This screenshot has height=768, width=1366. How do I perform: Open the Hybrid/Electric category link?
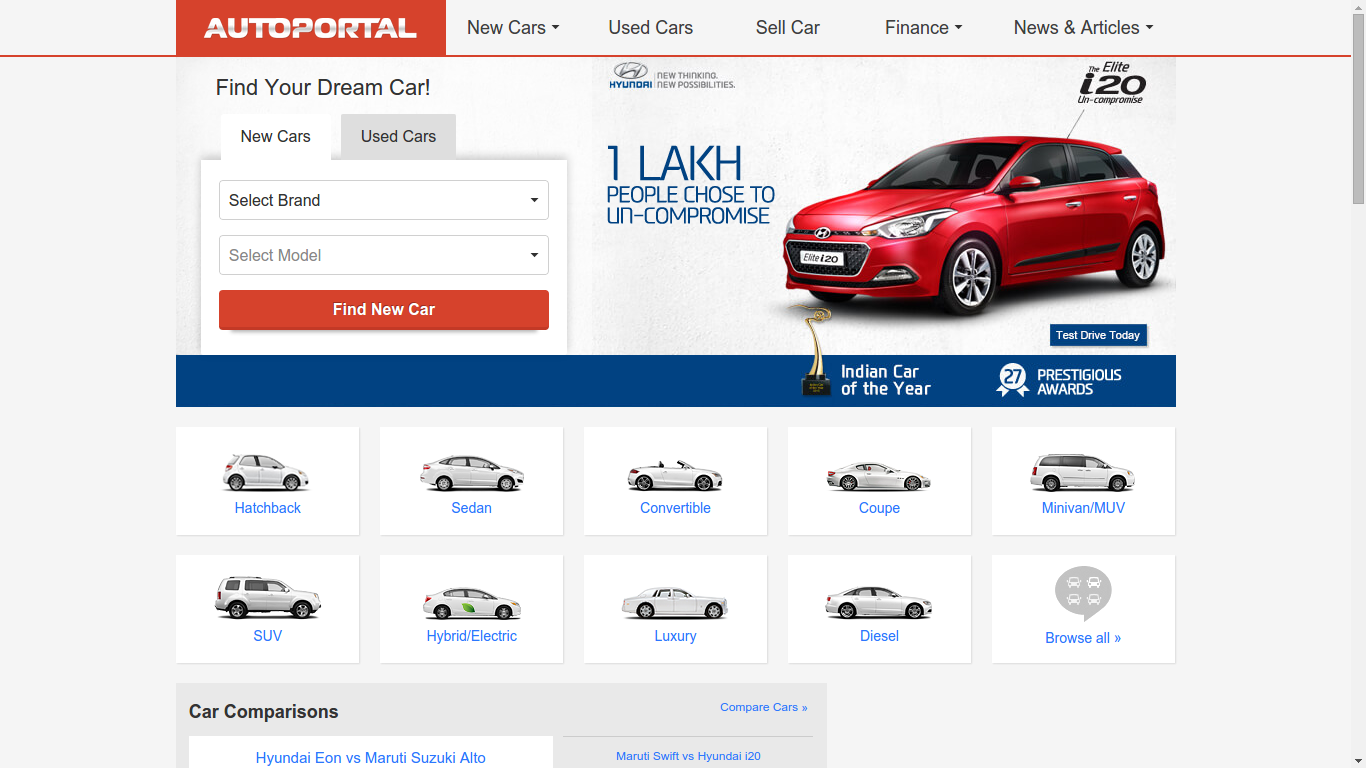click(472, 636)
